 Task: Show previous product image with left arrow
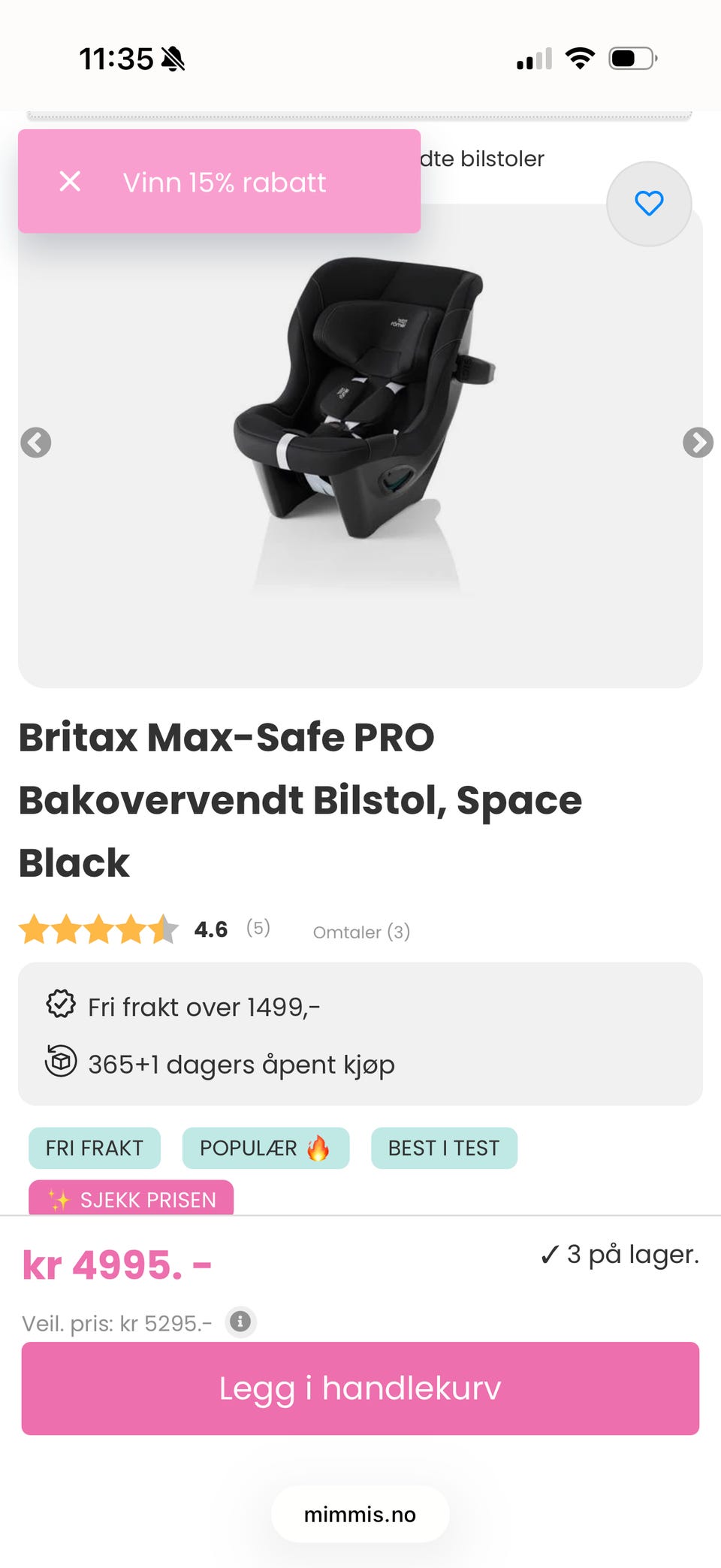(x=36, y=443)
